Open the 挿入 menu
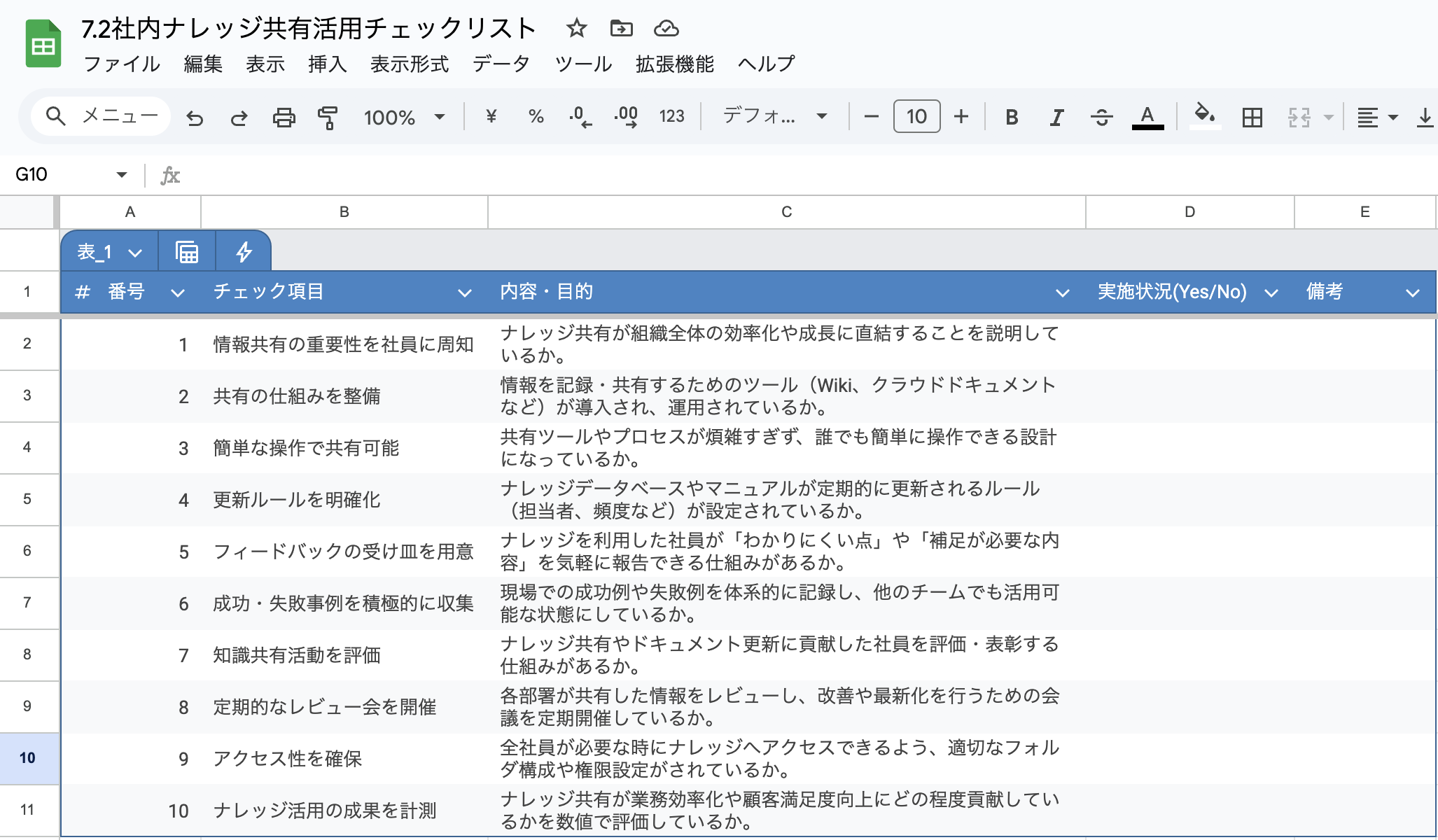Viewport: 1438px width, 840px height. [x=328, y=64]
